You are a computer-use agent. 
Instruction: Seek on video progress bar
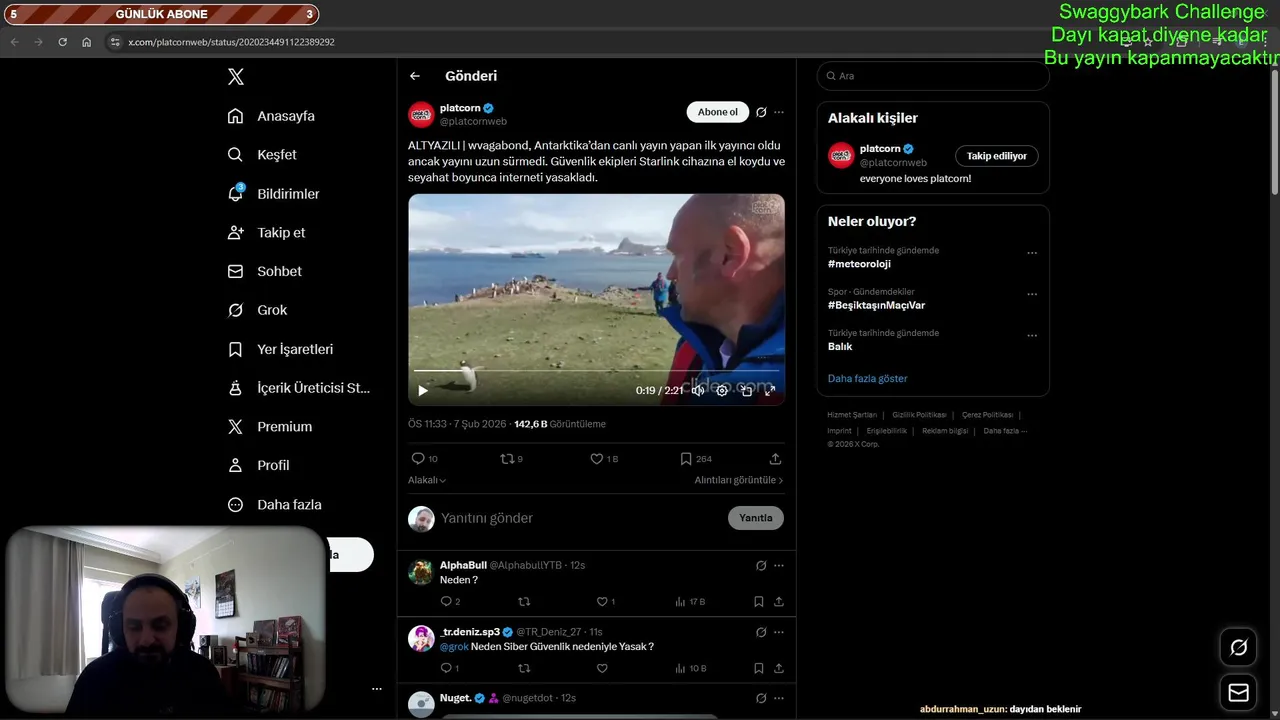(596, 371)
